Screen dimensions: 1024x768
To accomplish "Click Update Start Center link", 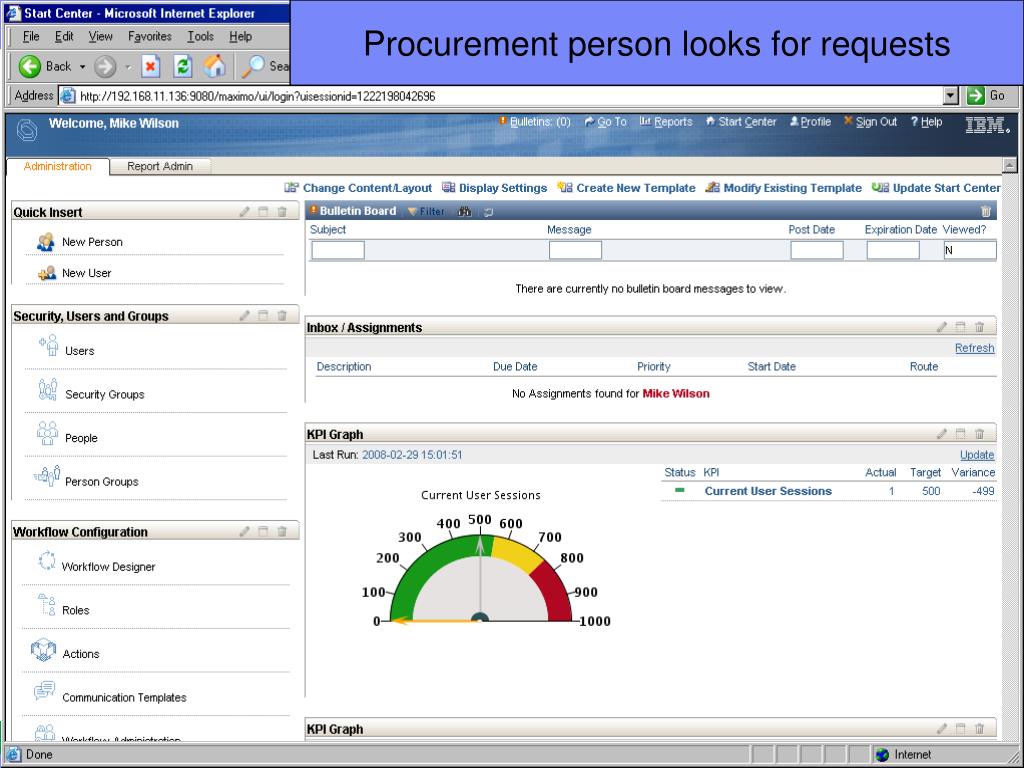I will pos(946,188).
